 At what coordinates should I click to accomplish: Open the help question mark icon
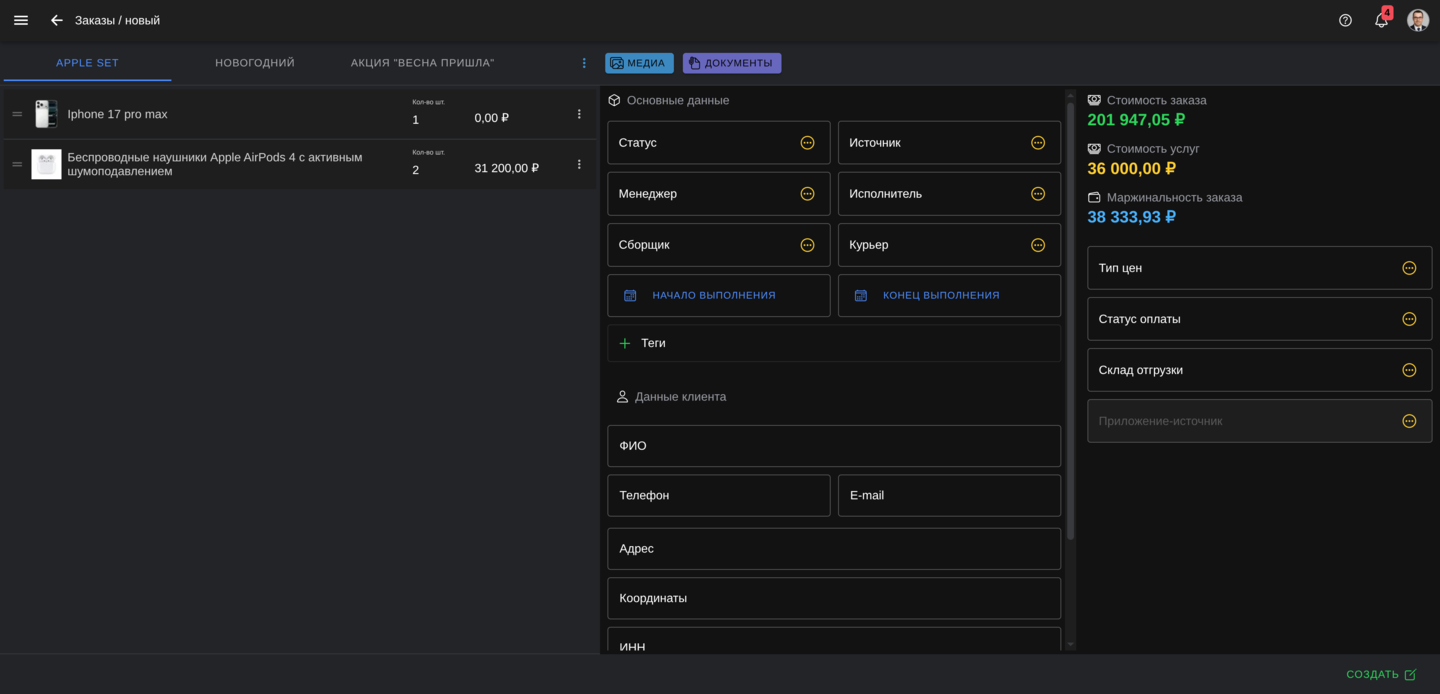tap(1345, 20)
